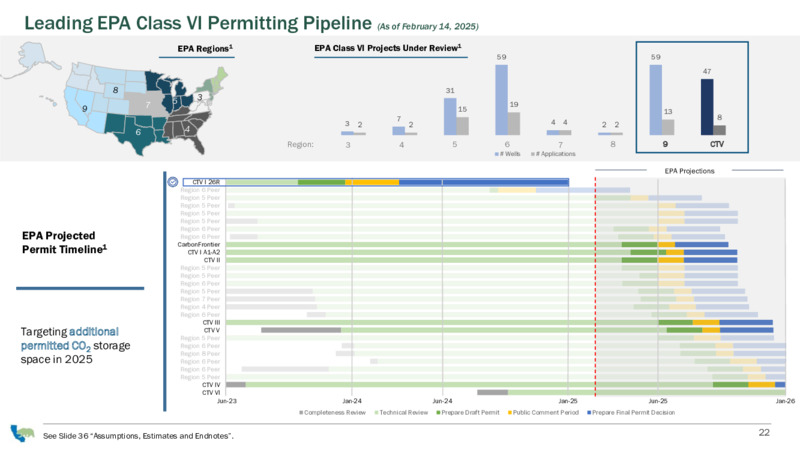Click the '# Wells' legend entry
This screenshot has width=800, height=450.
508,154
